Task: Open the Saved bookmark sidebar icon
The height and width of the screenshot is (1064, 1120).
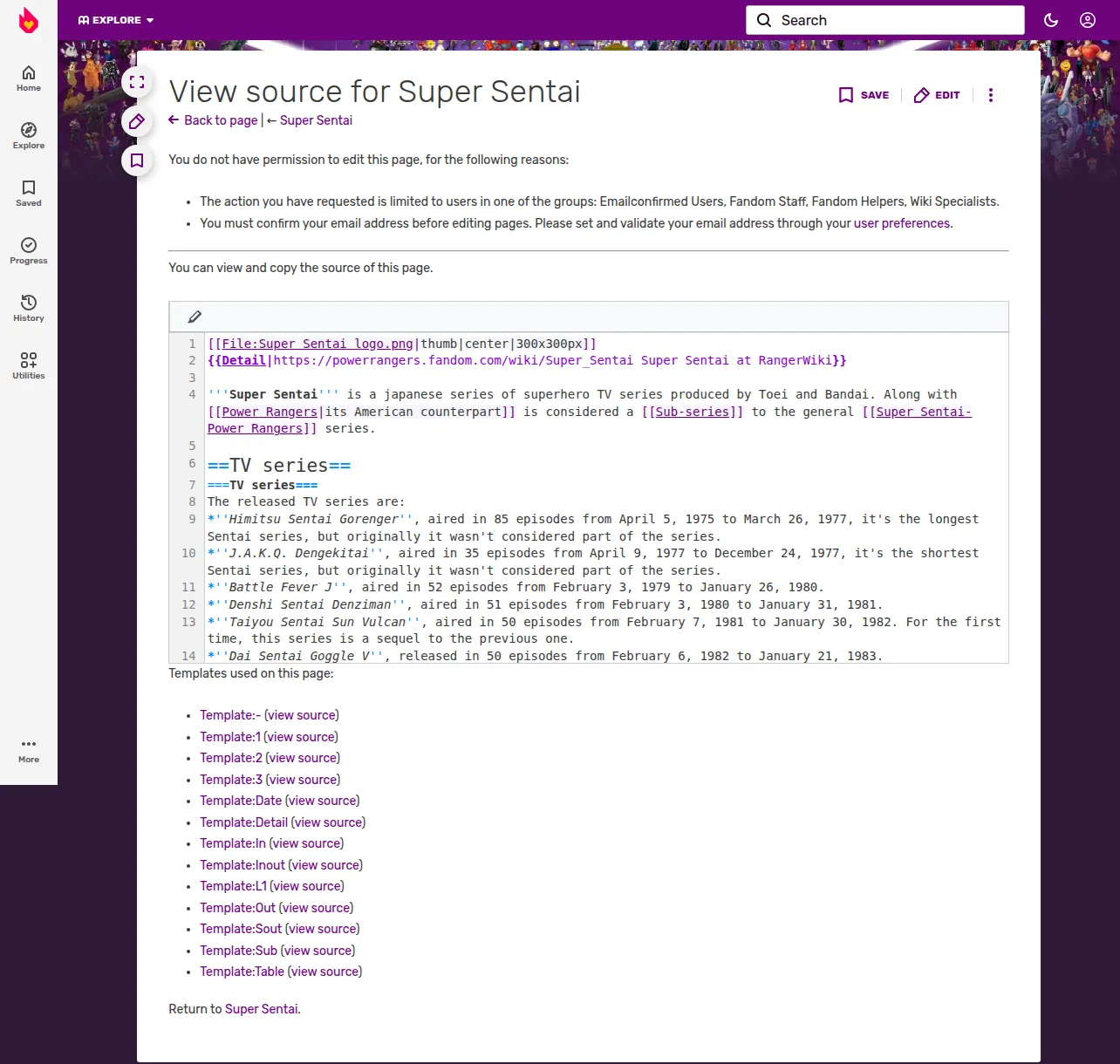Action: [x=29, y=194]
